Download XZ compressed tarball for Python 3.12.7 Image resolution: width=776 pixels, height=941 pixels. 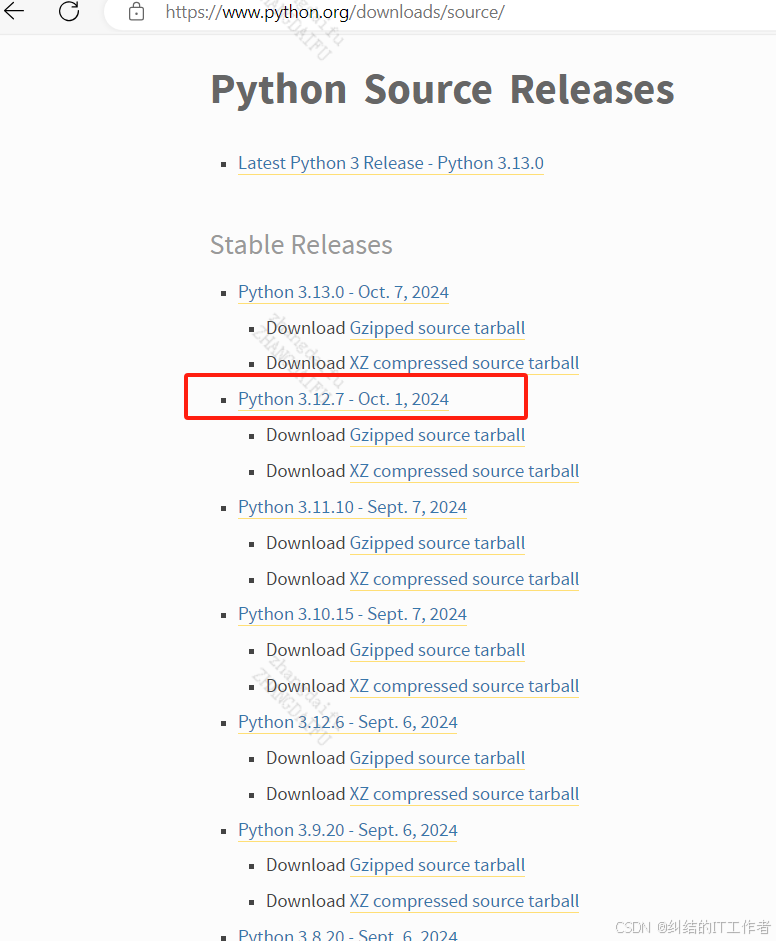click(x=464, y=471)
